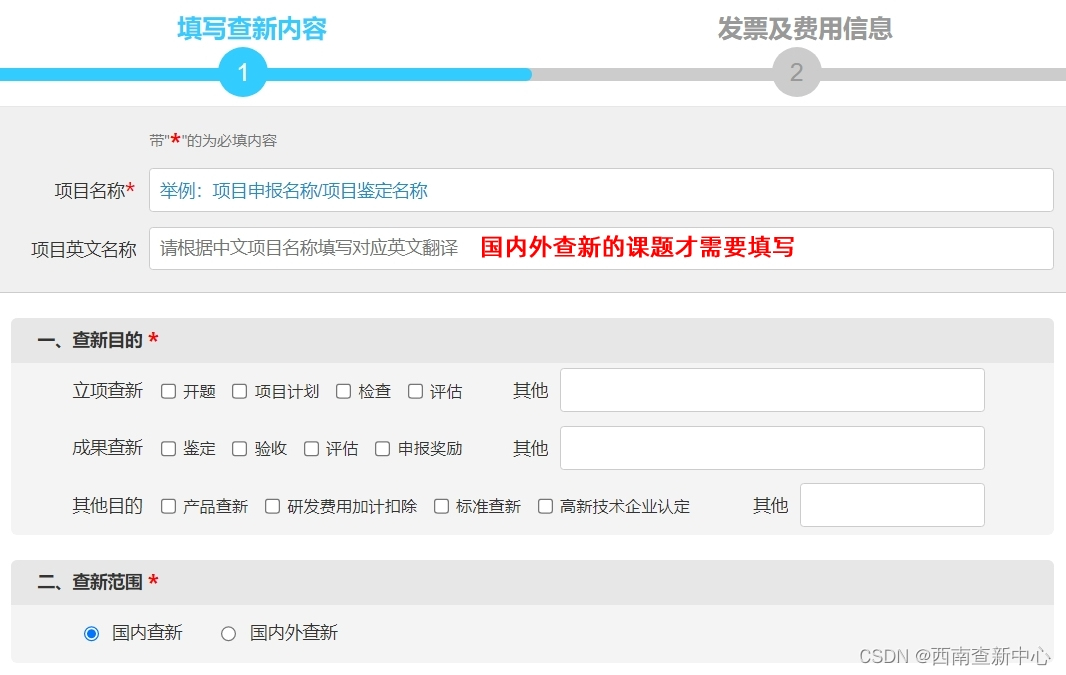Focus the 立项查新 其他 text field
Image resolution: width=1066 pixels, height=675 pixels.
point(772,390)
